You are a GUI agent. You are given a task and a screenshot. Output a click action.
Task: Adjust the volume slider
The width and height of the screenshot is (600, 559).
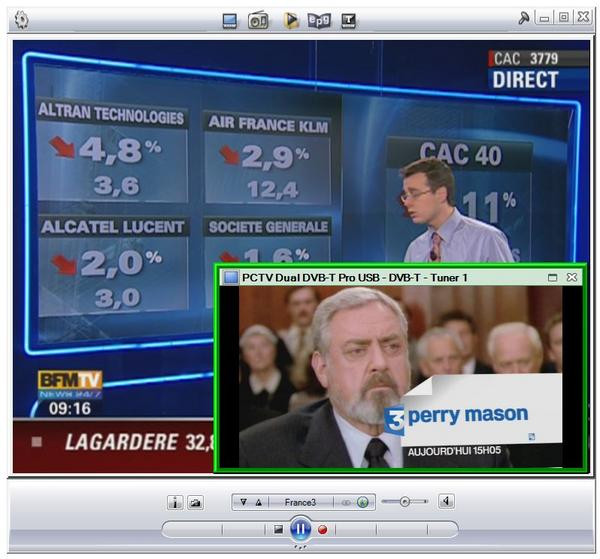pos(405,501)
